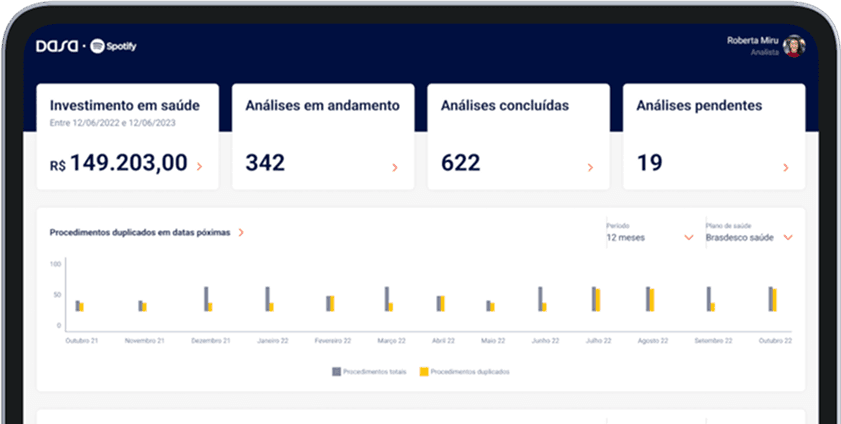Open arrow on Análises em andamento card
Viewport: 841px width, 424px height.
[395, 168]
